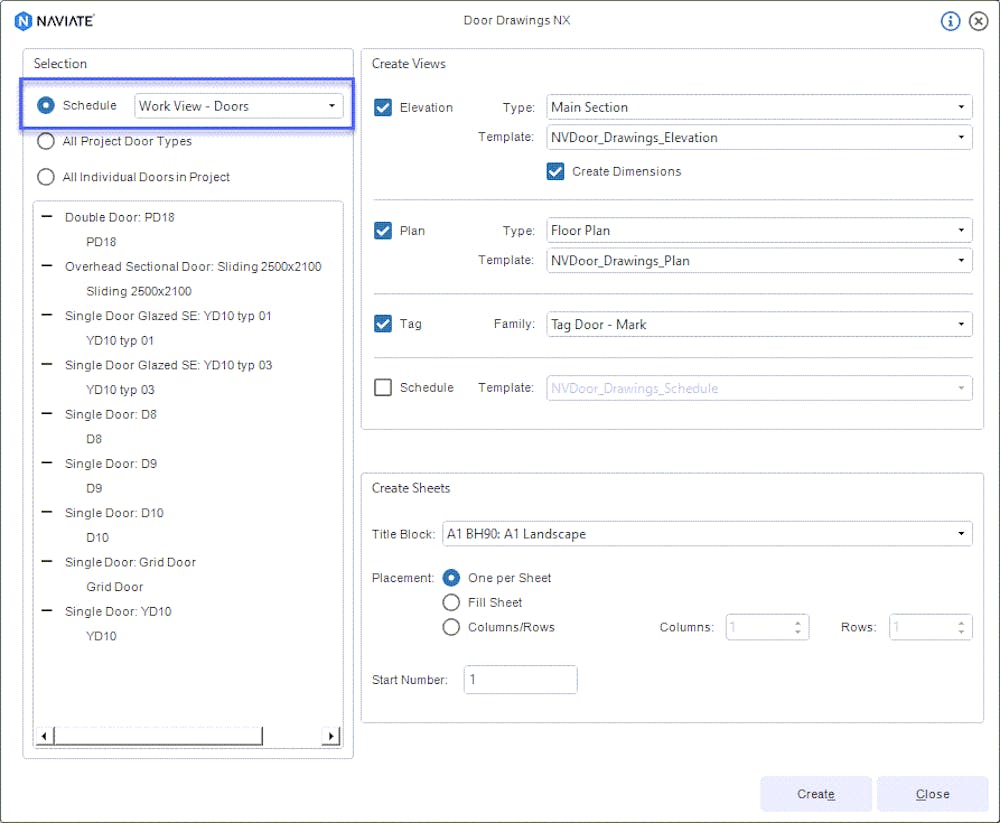This screenshot has height=823, width=1000.
Task: Collapse Single Door: D9 node
Action: (x=47, y=463)
